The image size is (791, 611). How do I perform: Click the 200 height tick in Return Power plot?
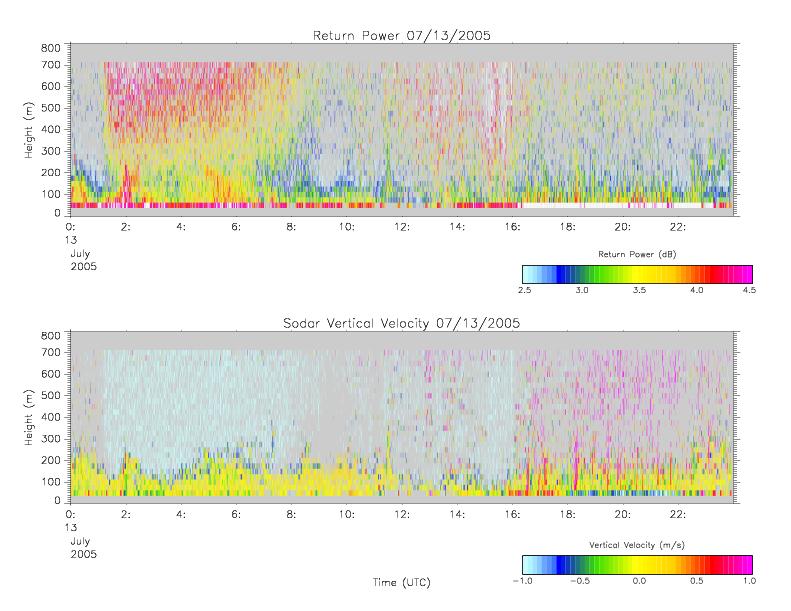tap(50, 173)
